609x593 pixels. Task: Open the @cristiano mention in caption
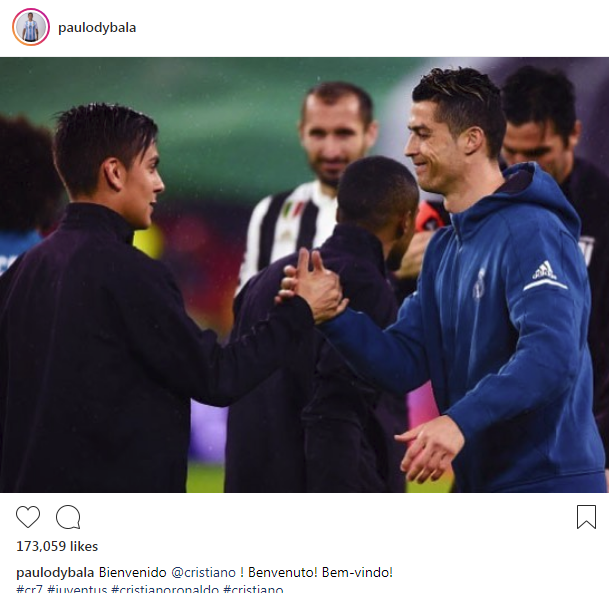204,573
